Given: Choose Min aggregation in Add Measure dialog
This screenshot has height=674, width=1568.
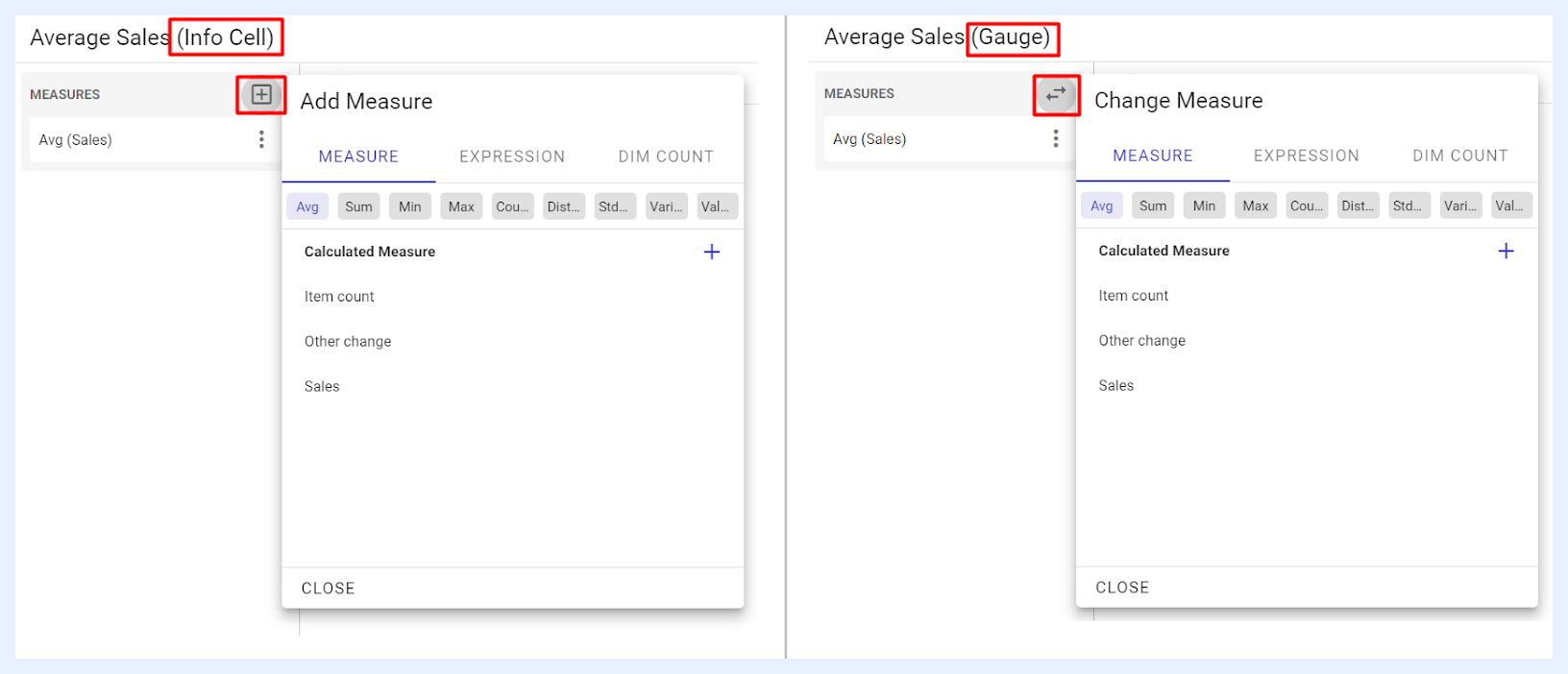Looking at the screenshot, I should point(410,206).
